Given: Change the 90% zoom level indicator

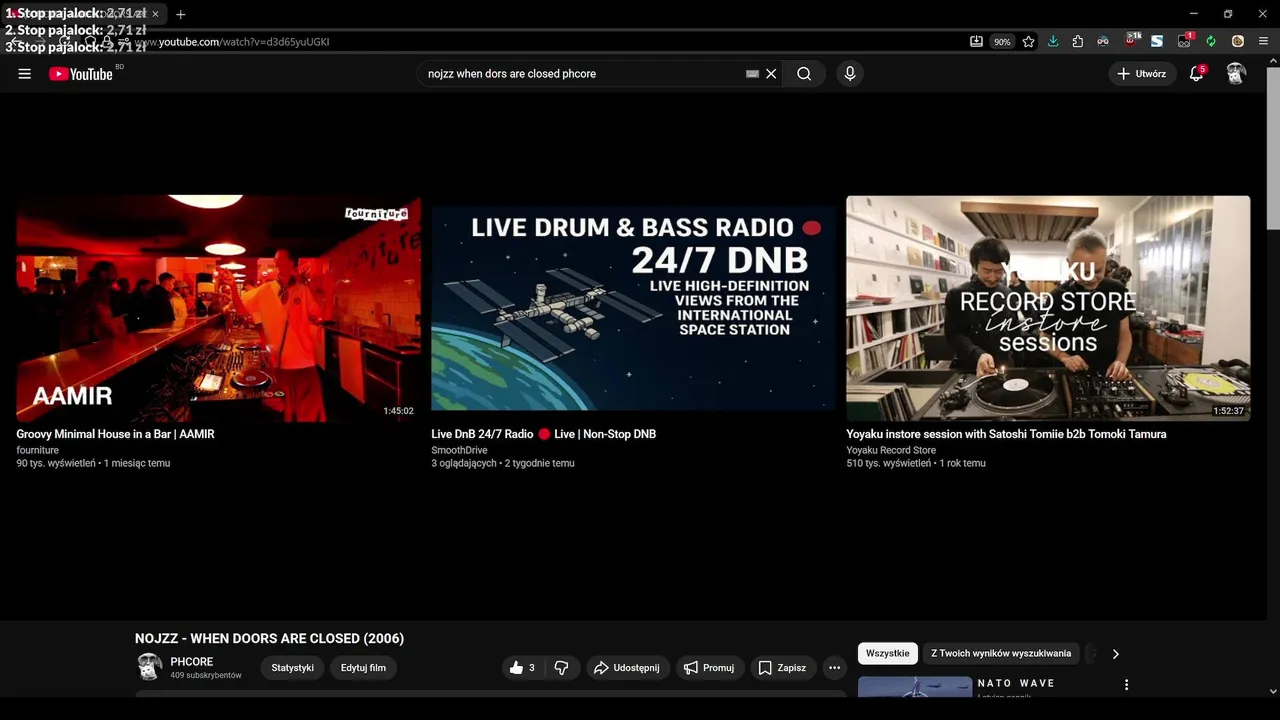Looking at the screenshot, I should 1002,42.
